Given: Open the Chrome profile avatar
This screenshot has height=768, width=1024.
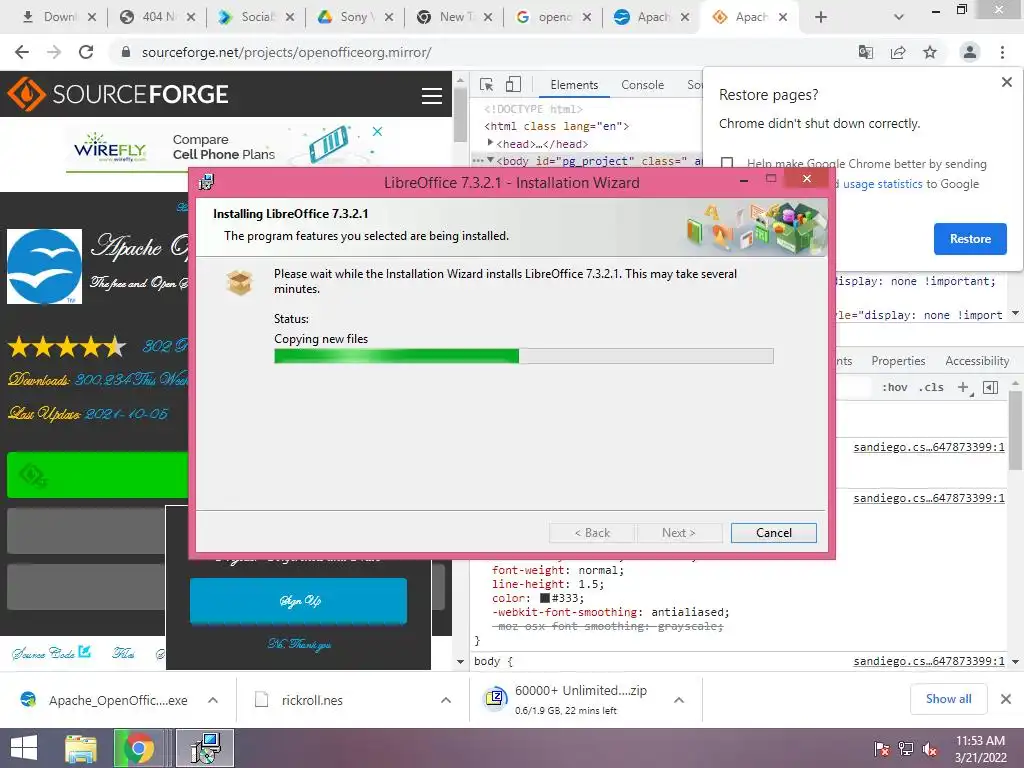Looking at the screenshot, I should pos(970,52).
